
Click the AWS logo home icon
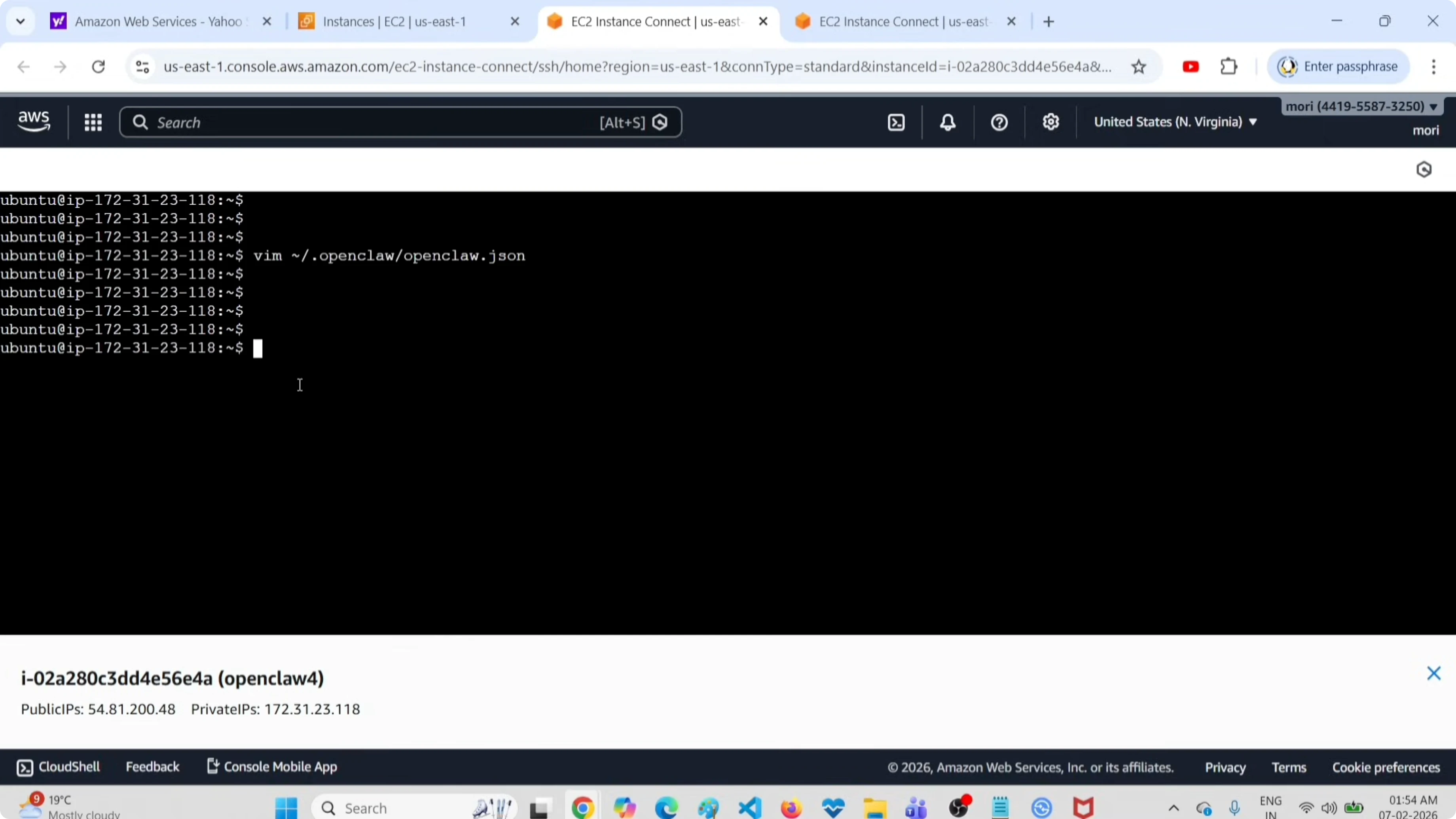pyautogui.click(x=34, y=121)
